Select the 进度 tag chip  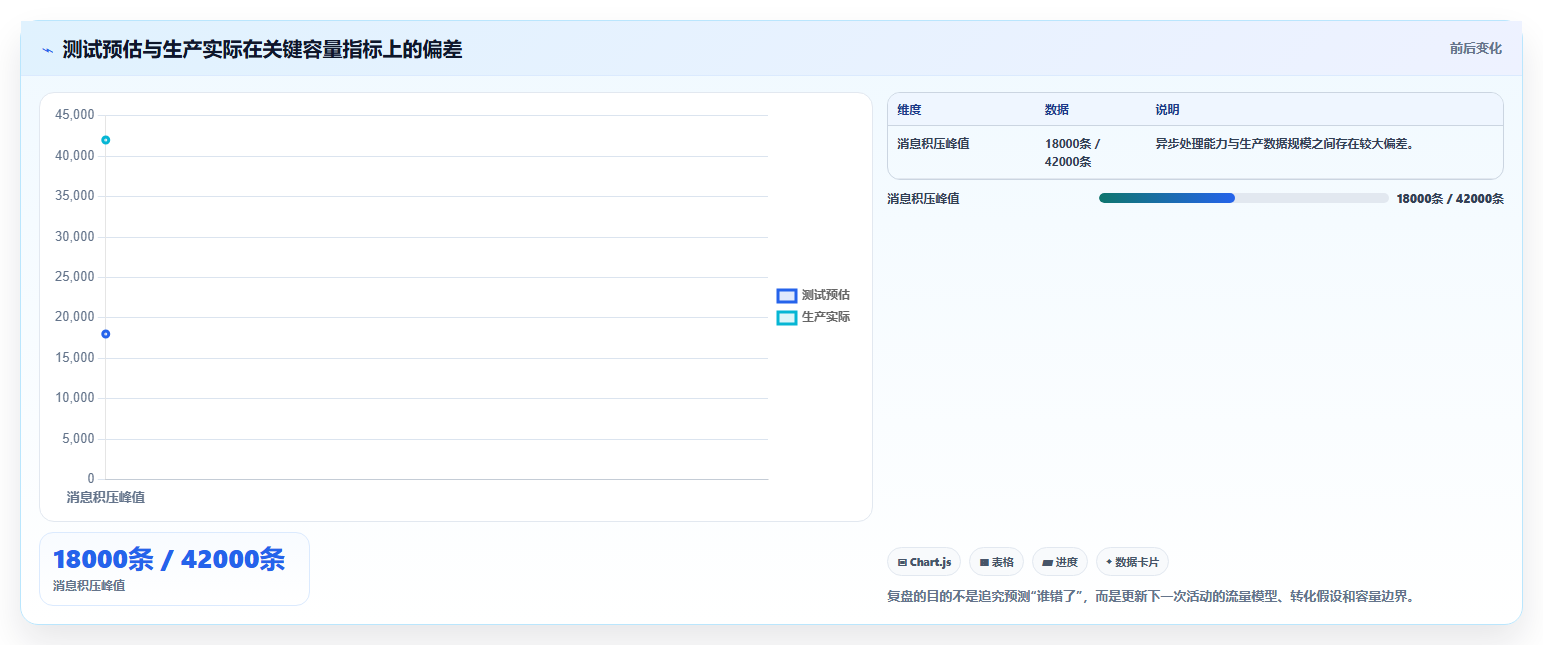[x=1060, y=562]
